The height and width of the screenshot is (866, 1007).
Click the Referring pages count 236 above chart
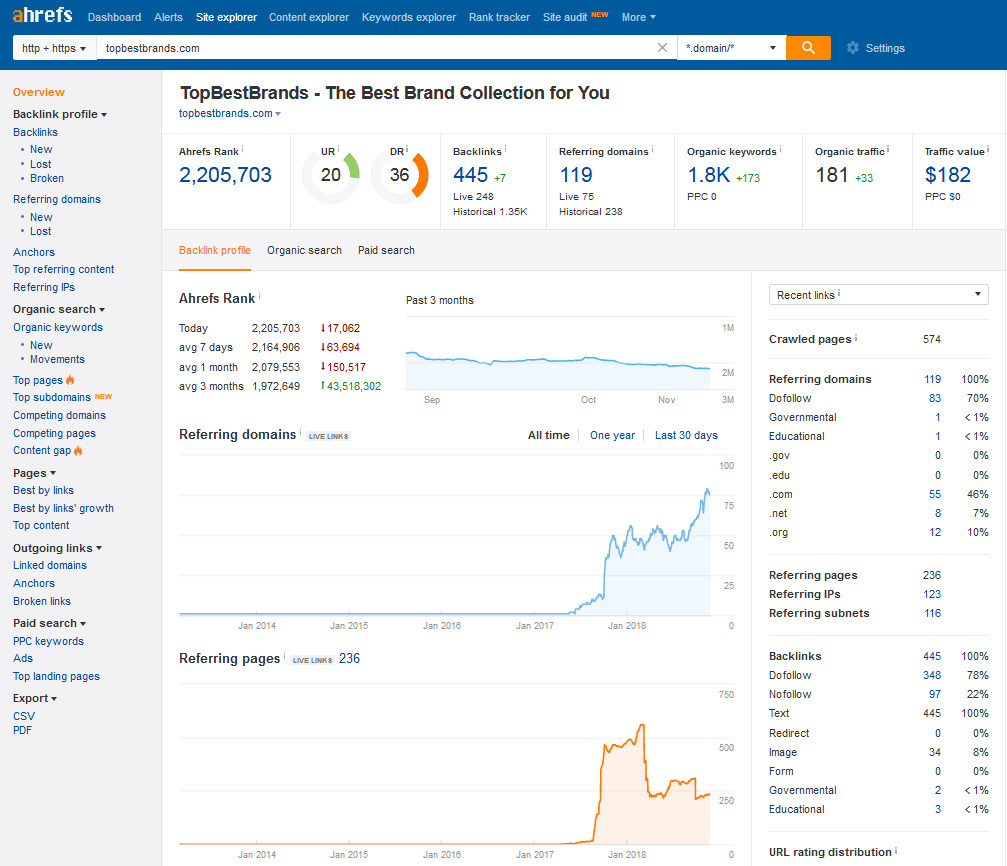[349, 658]
